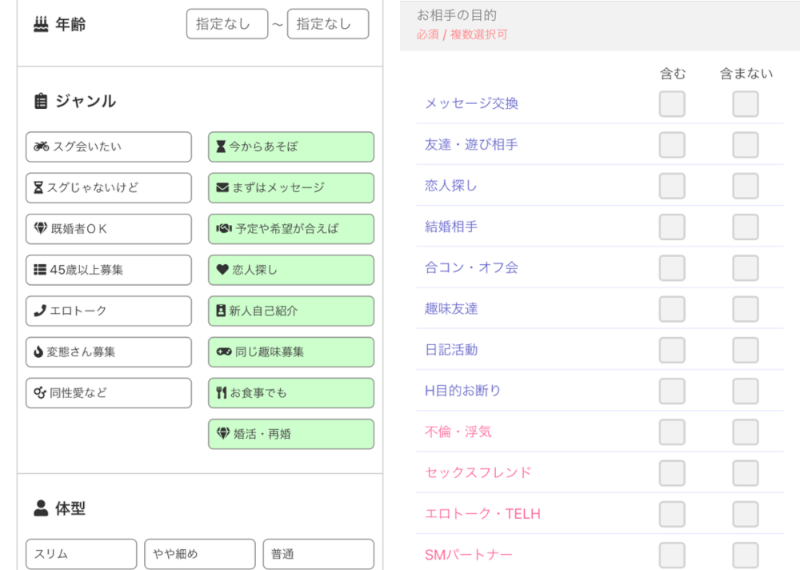Check 含まない for エロトーク・TELH
This screenshot has width=800, height=570.
pyautogui.click(x=745, y=514)
